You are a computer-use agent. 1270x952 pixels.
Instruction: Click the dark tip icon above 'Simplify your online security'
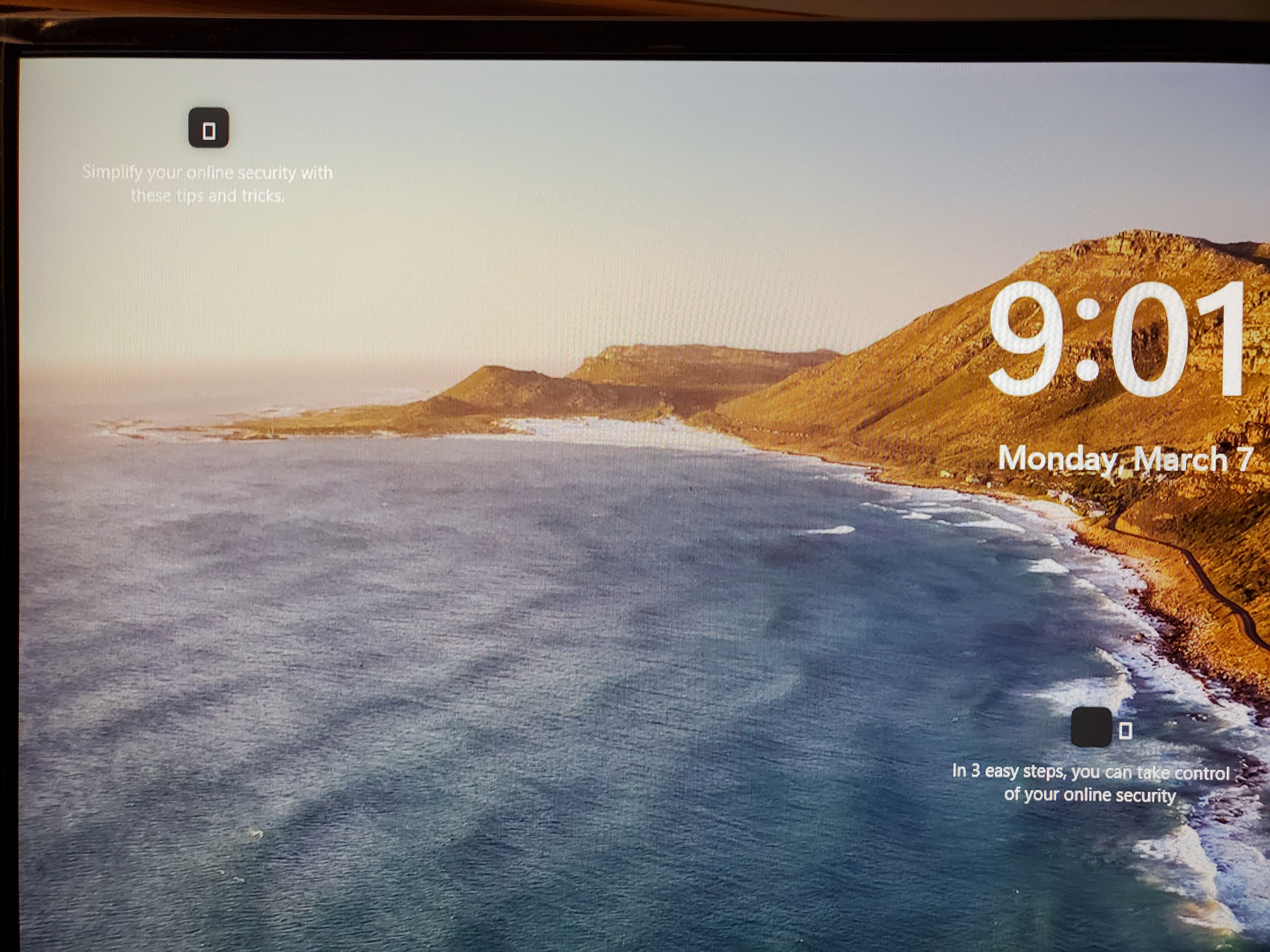209,128
